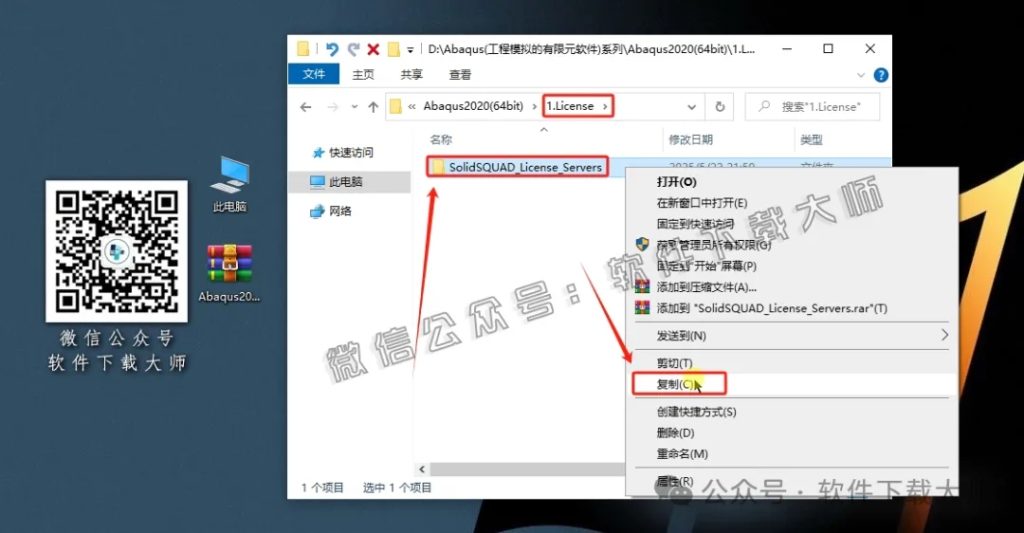The width and height of the screenshot is (1024, 533).
Task: Click the new folder icon in the title bar
Action: [x=393, y=49]
